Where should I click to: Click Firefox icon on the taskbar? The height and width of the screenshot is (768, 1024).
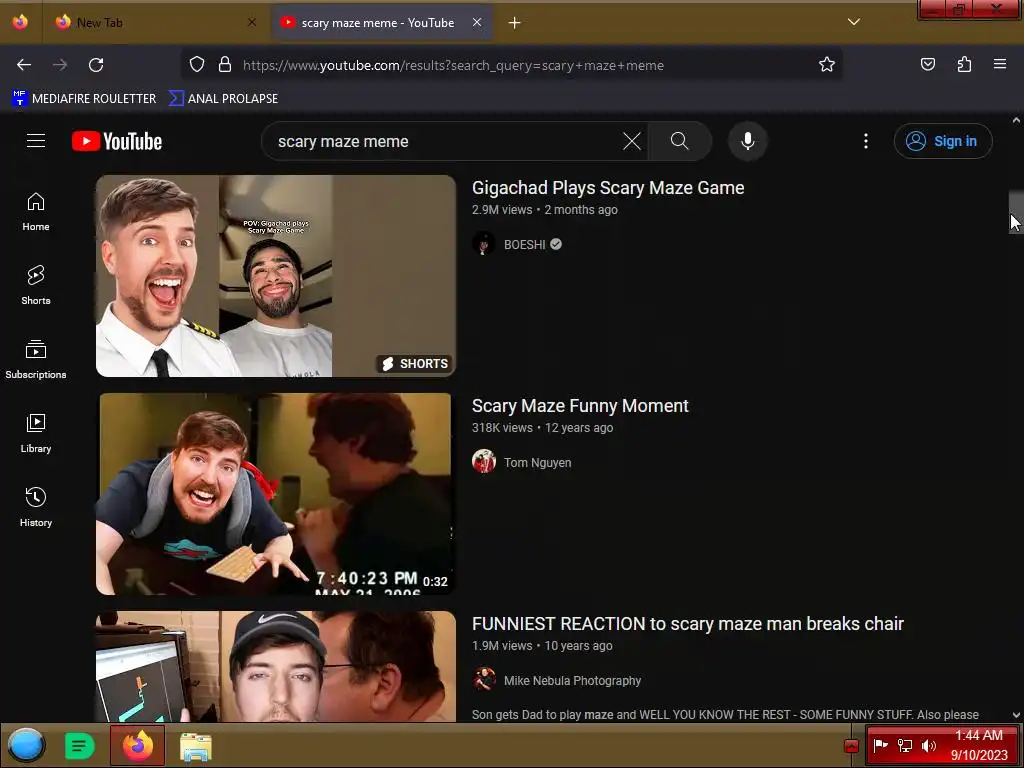pos(137,745)
